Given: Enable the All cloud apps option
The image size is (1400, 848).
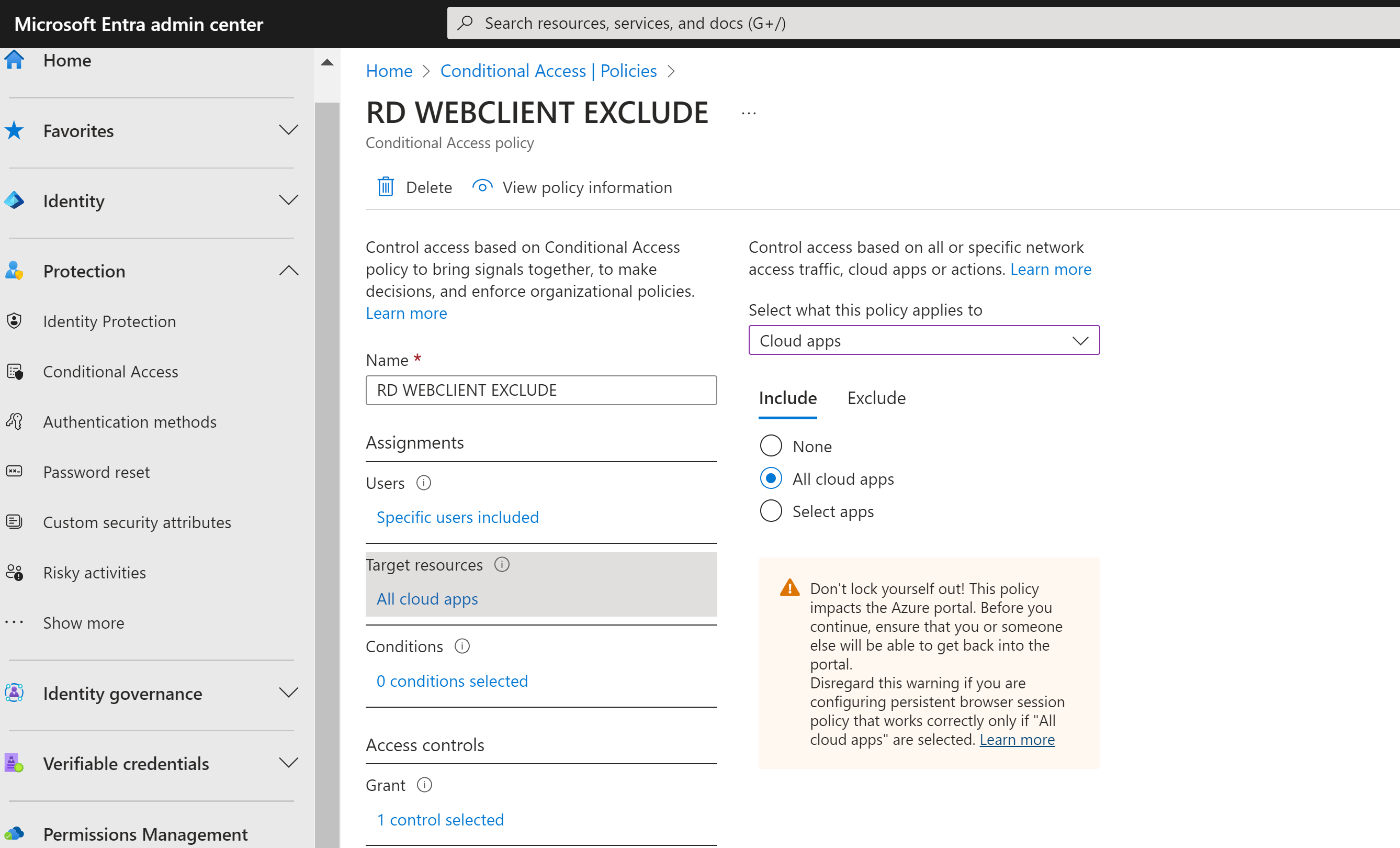Looking at the screenshot, I should point(771,478).
